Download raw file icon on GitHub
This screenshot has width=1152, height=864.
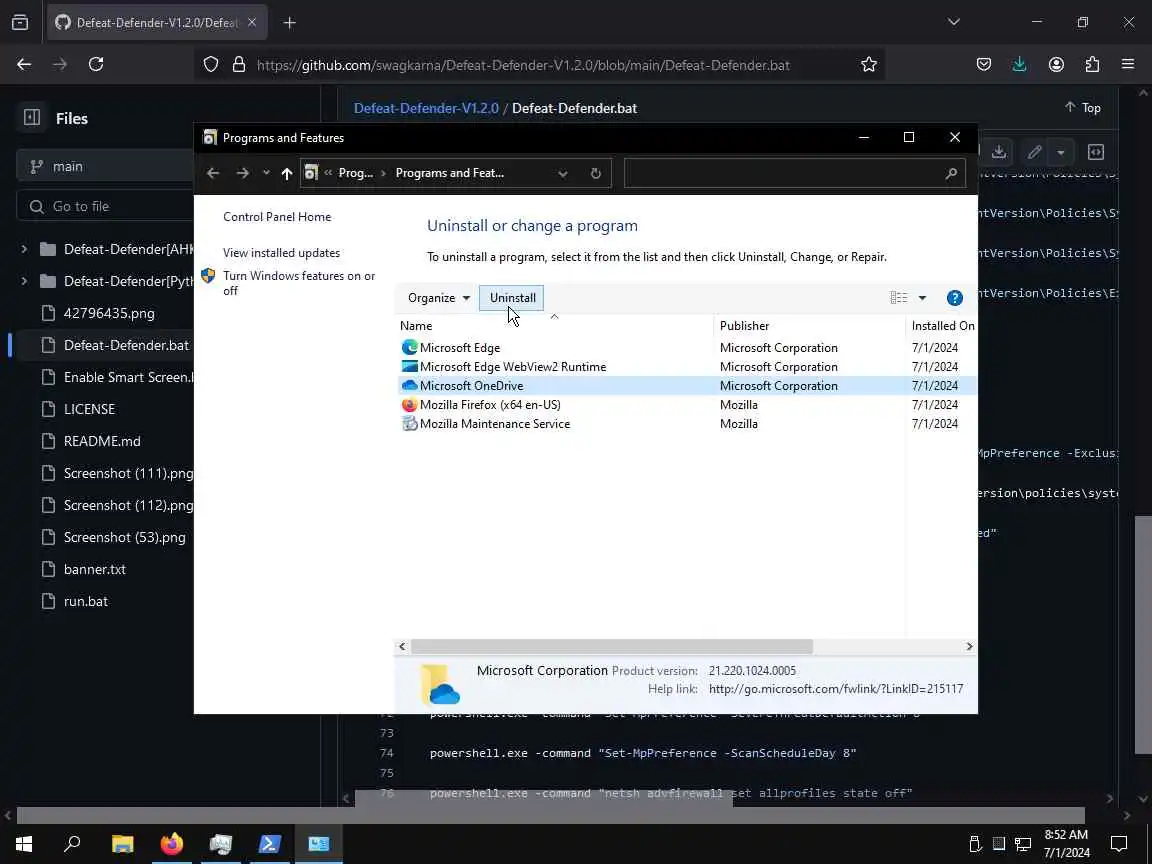[x=998, y=152]
